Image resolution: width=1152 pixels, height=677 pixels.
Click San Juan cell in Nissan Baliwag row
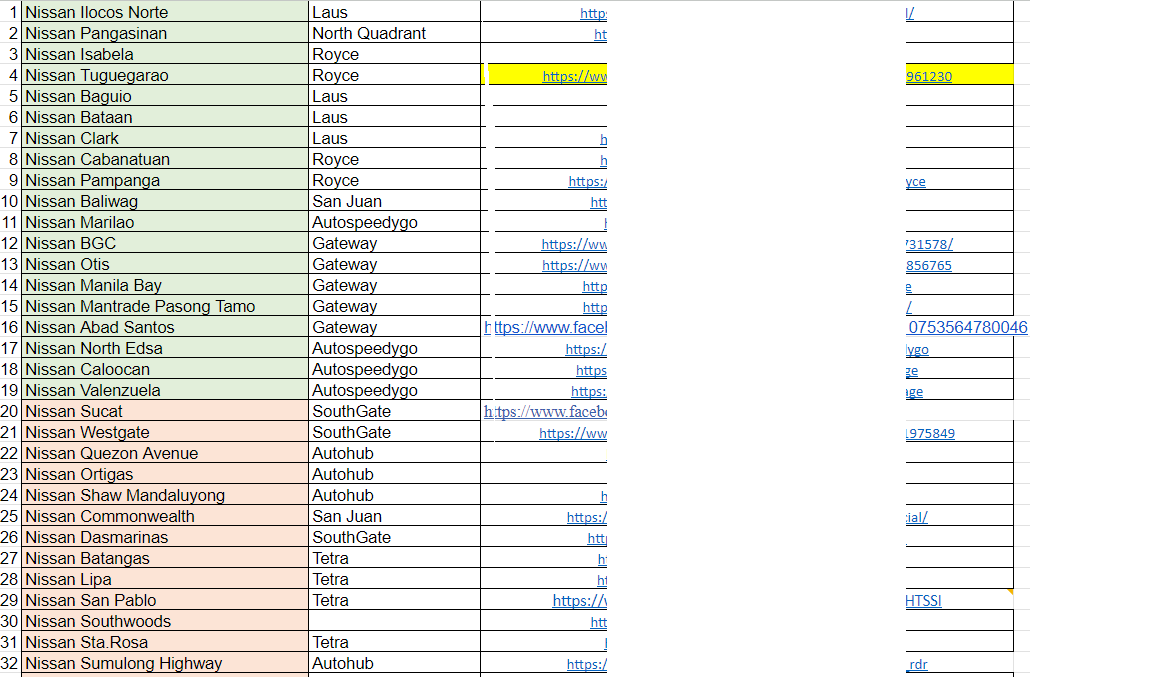[395, 201]
